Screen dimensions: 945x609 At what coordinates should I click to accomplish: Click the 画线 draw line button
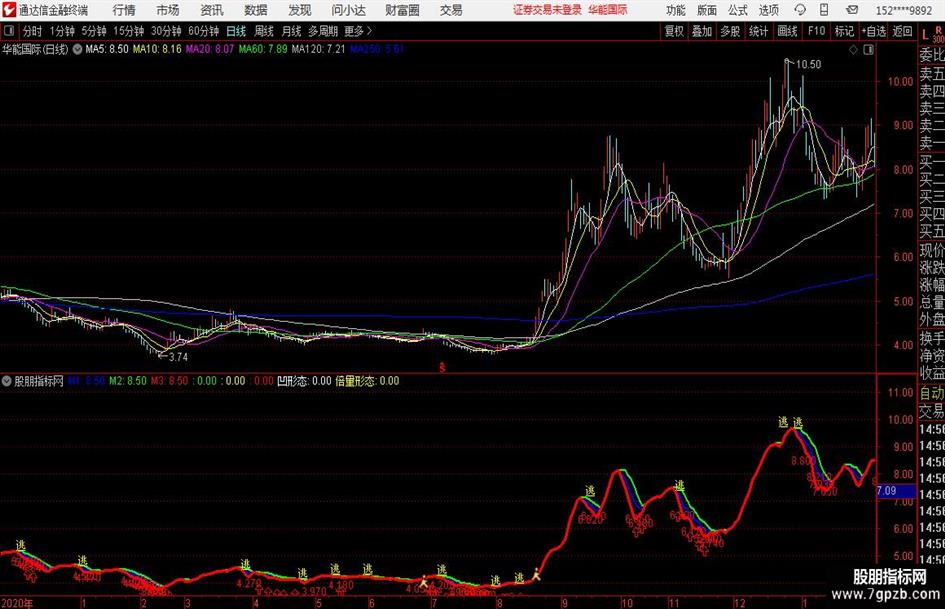click(788, 31)
